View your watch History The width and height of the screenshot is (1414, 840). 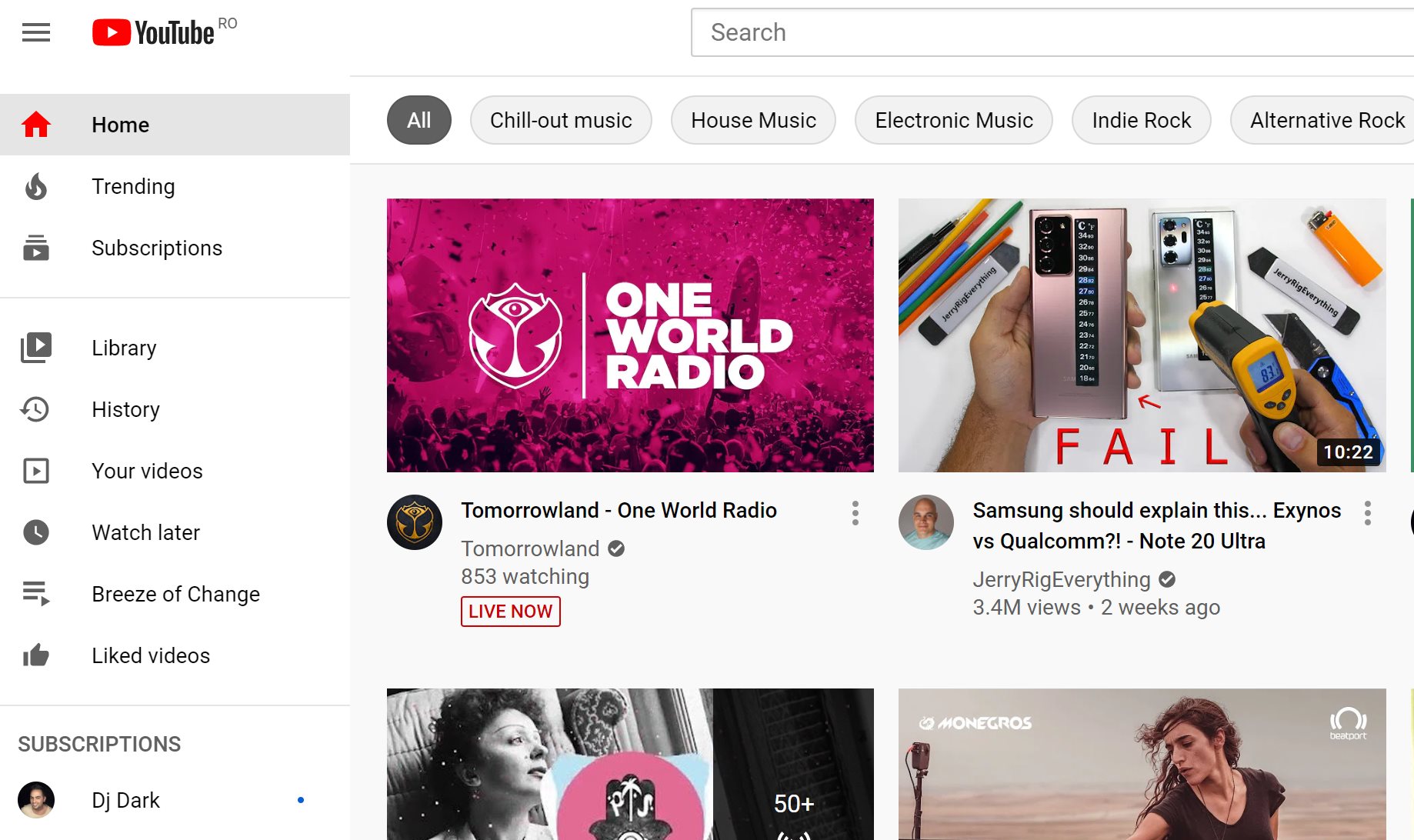35,409
